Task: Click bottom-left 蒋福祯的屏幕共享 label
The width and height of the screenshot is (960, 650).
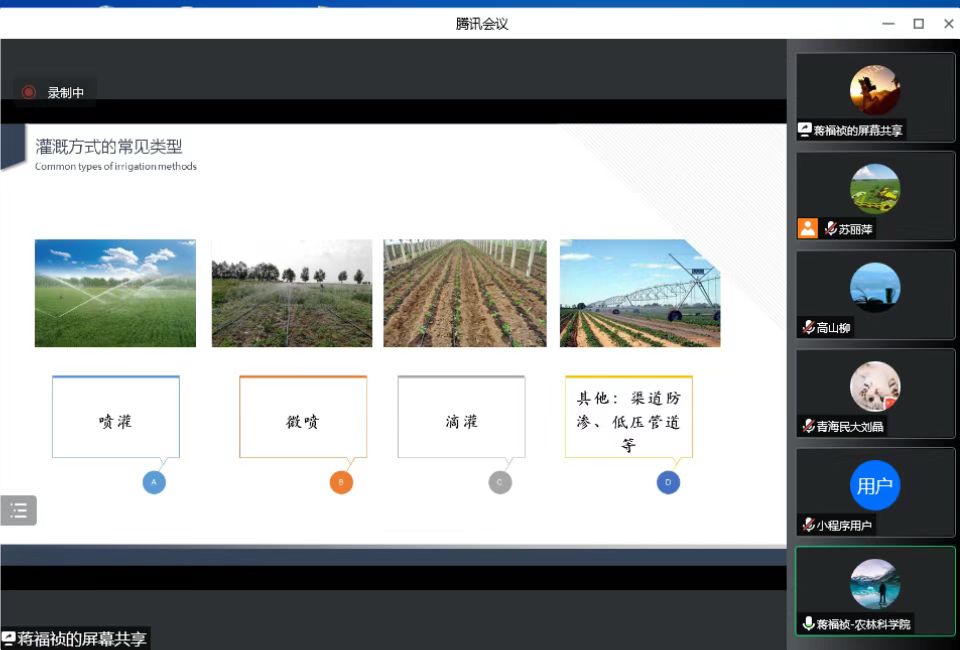Action: (x=82, y=638)
